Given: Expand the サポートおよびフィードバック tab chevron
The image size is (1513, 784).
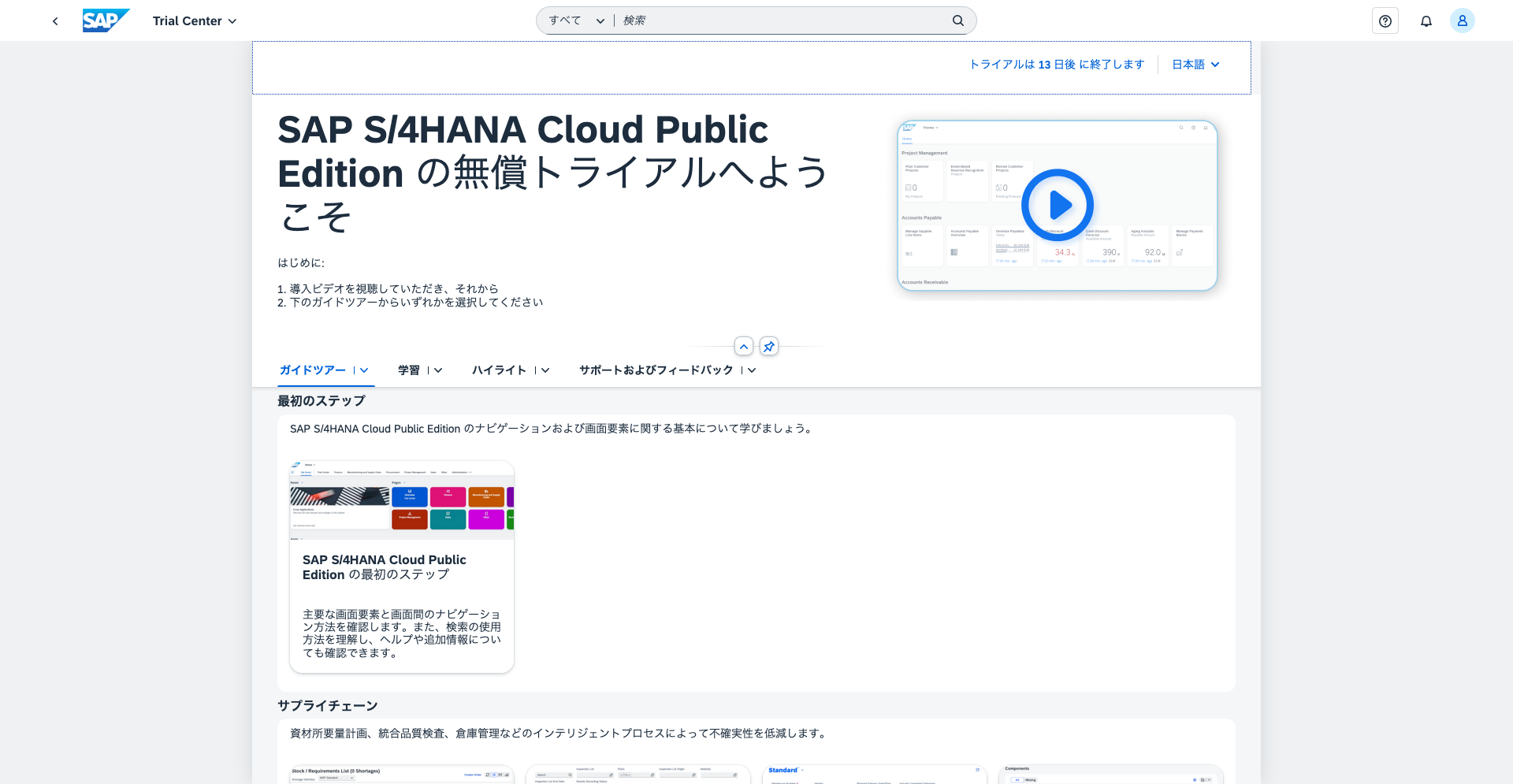Looking at the screenshot, I should point(752,370).
